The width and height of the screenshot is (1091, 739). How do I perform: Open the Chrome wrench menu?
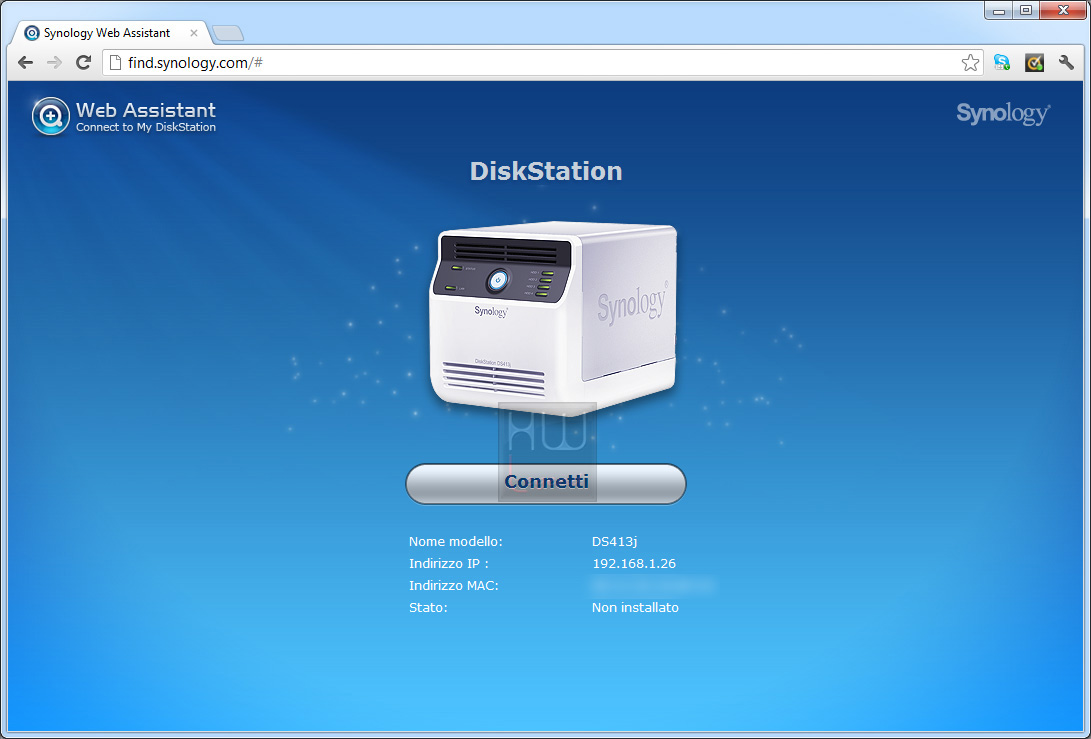pyautogui.click(x=1066, y=63)
